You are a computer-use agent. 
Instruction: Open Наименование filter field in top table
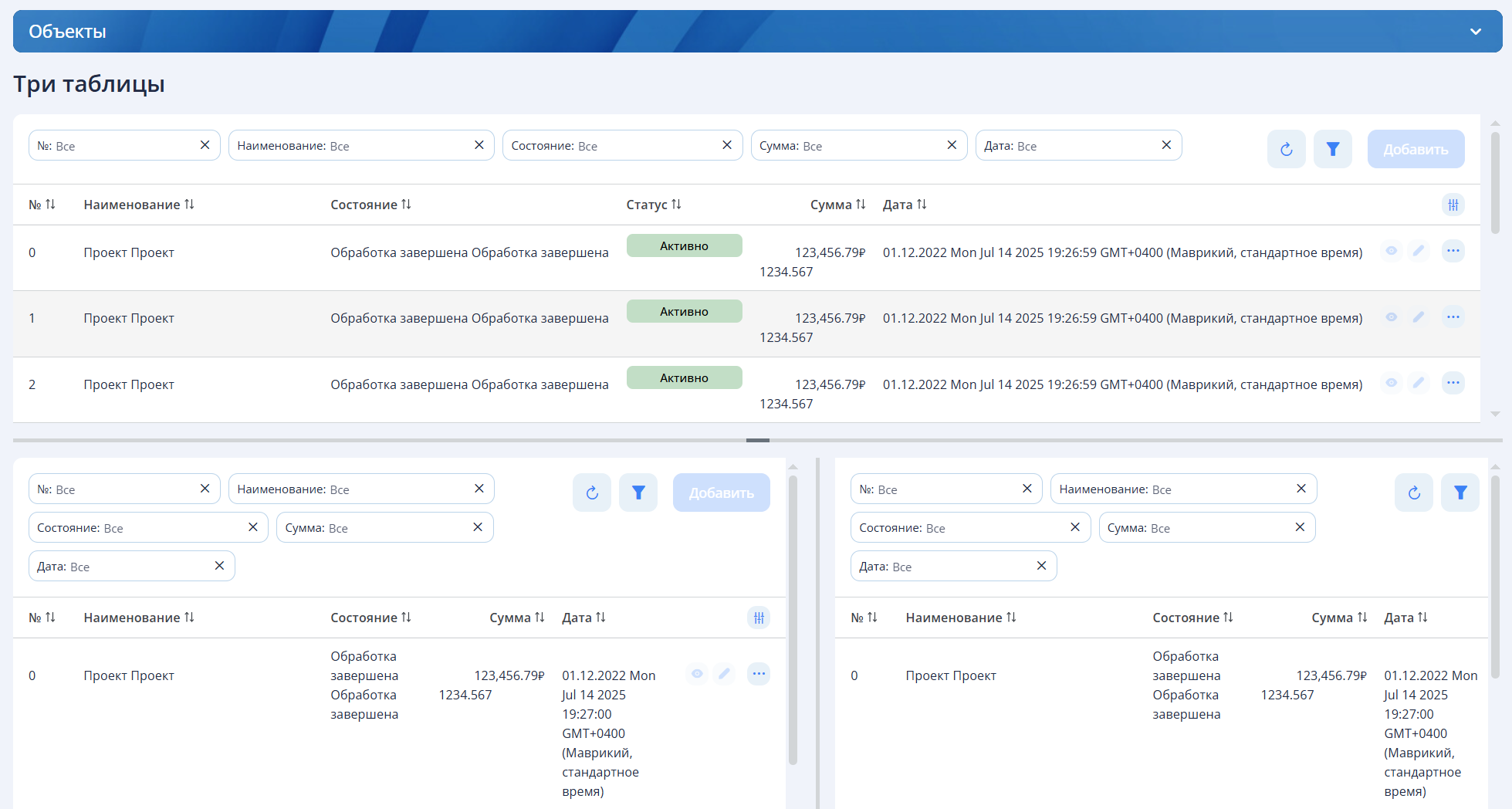[361, 145]
